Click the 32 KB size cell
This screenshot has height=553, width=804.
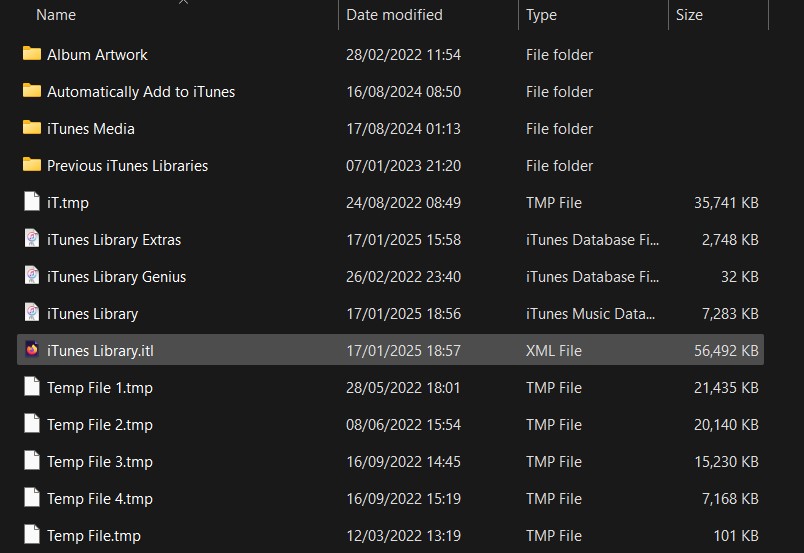pos(740,277)
